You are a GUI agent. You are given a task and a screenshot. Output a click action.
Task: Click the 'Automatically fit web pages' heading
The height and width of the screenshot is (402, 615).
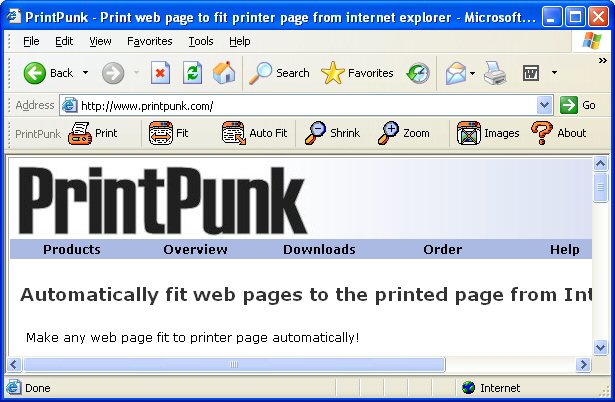306,295
